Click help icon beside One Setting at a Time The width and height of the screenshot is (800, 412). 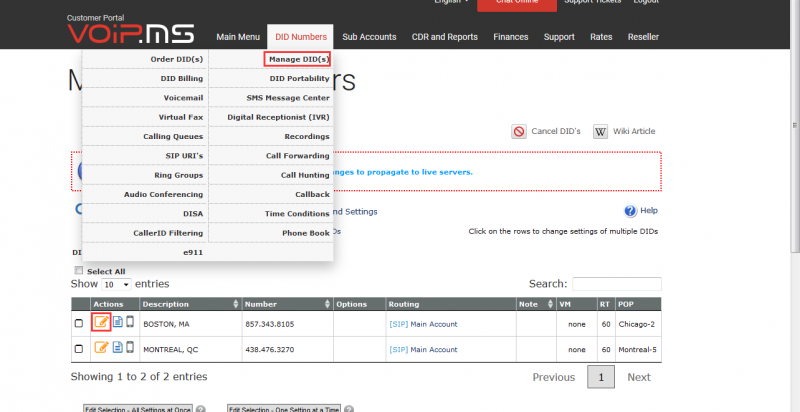[x=349, y=409]
